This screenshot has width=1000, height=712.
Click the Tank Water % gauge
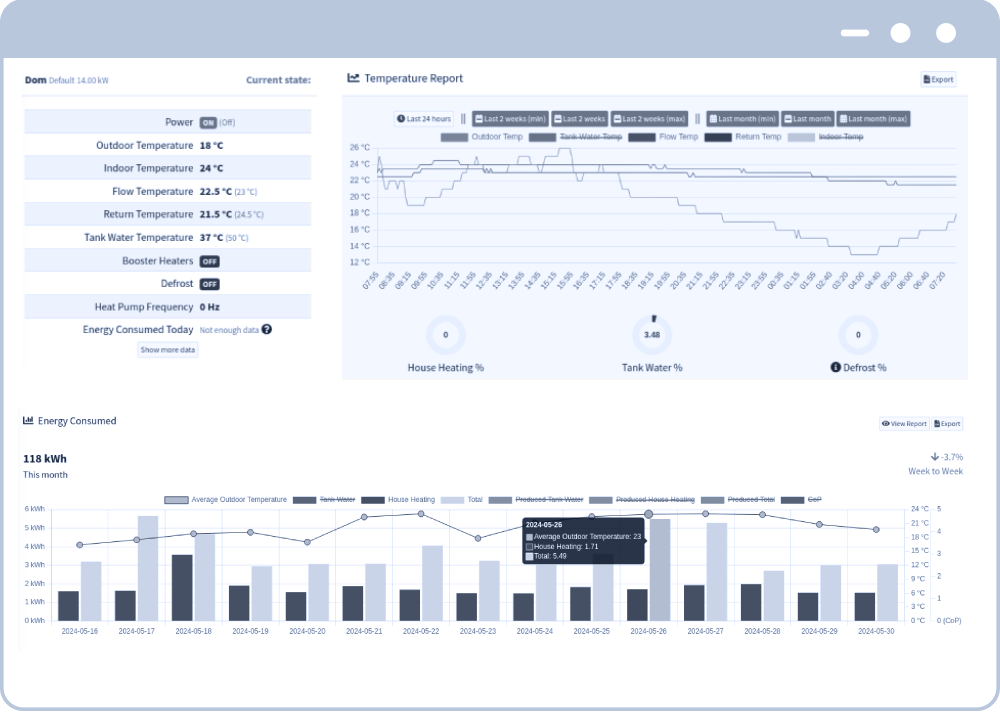[x=652, y=334]
